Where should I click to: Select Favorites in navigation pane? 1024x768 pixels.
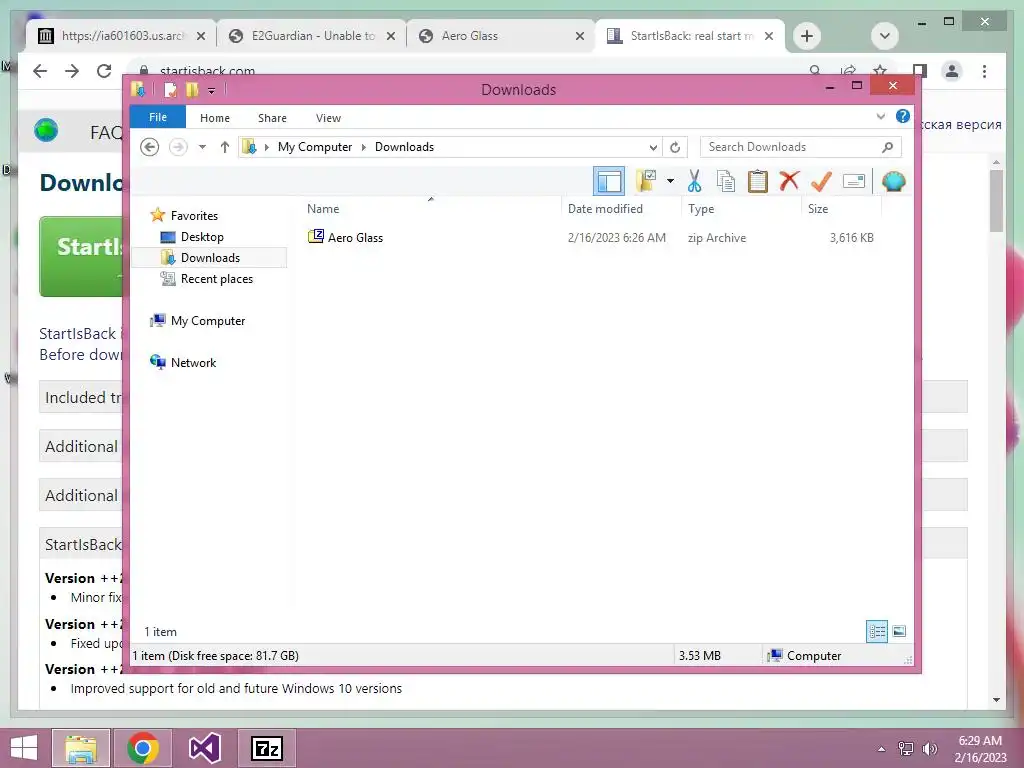click(x=194, y=216)
